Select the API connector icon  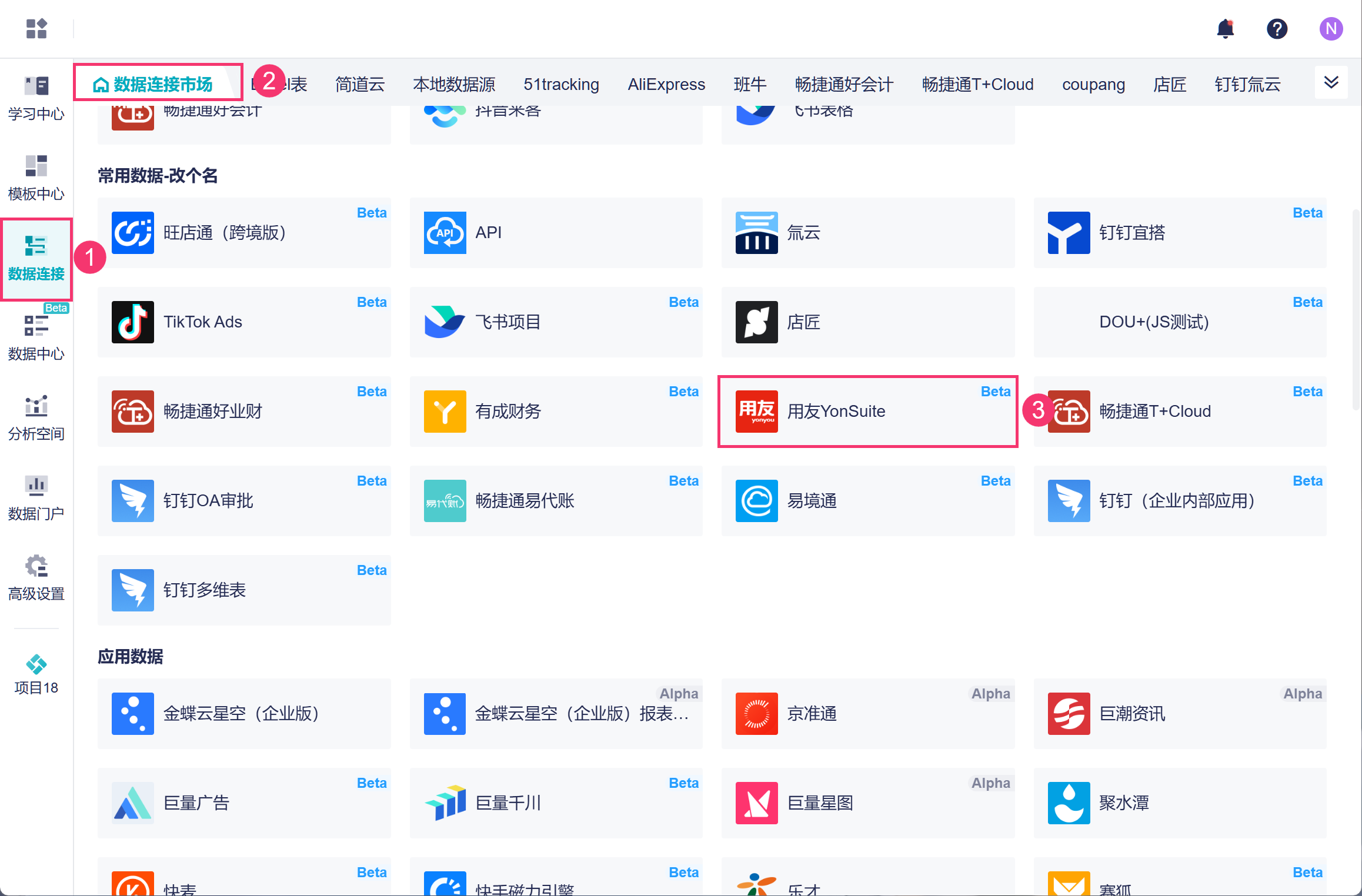(x=445, y=233)
